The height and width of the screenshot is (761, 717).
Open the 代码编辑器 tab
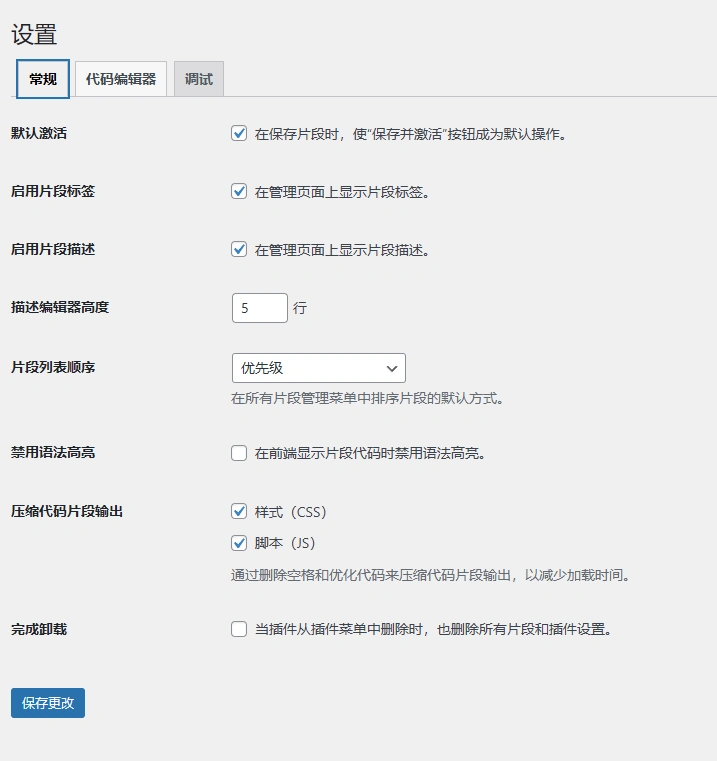[121, 79]
